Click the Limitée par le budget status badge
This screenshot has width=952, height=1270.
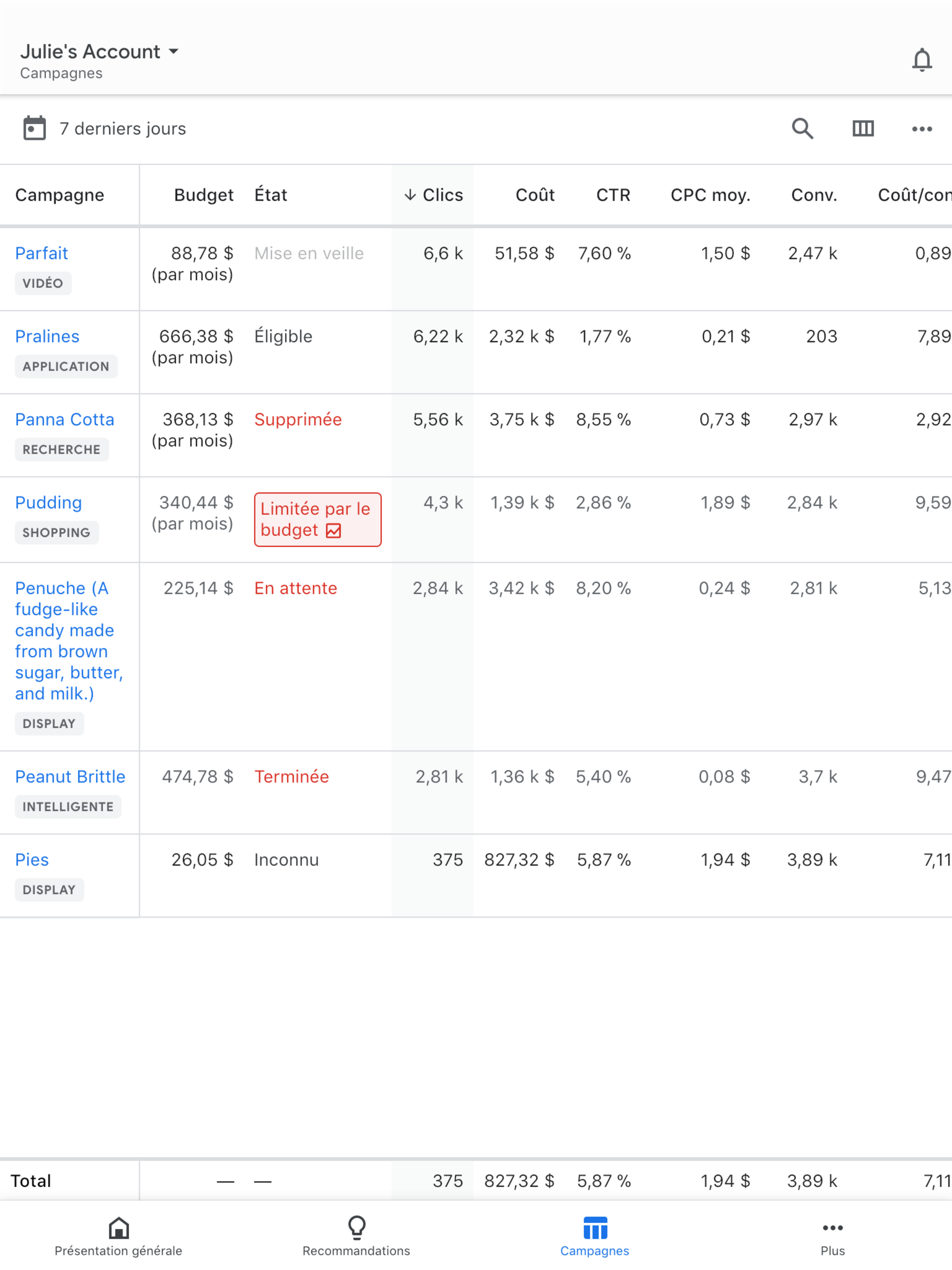click(317, 519)
